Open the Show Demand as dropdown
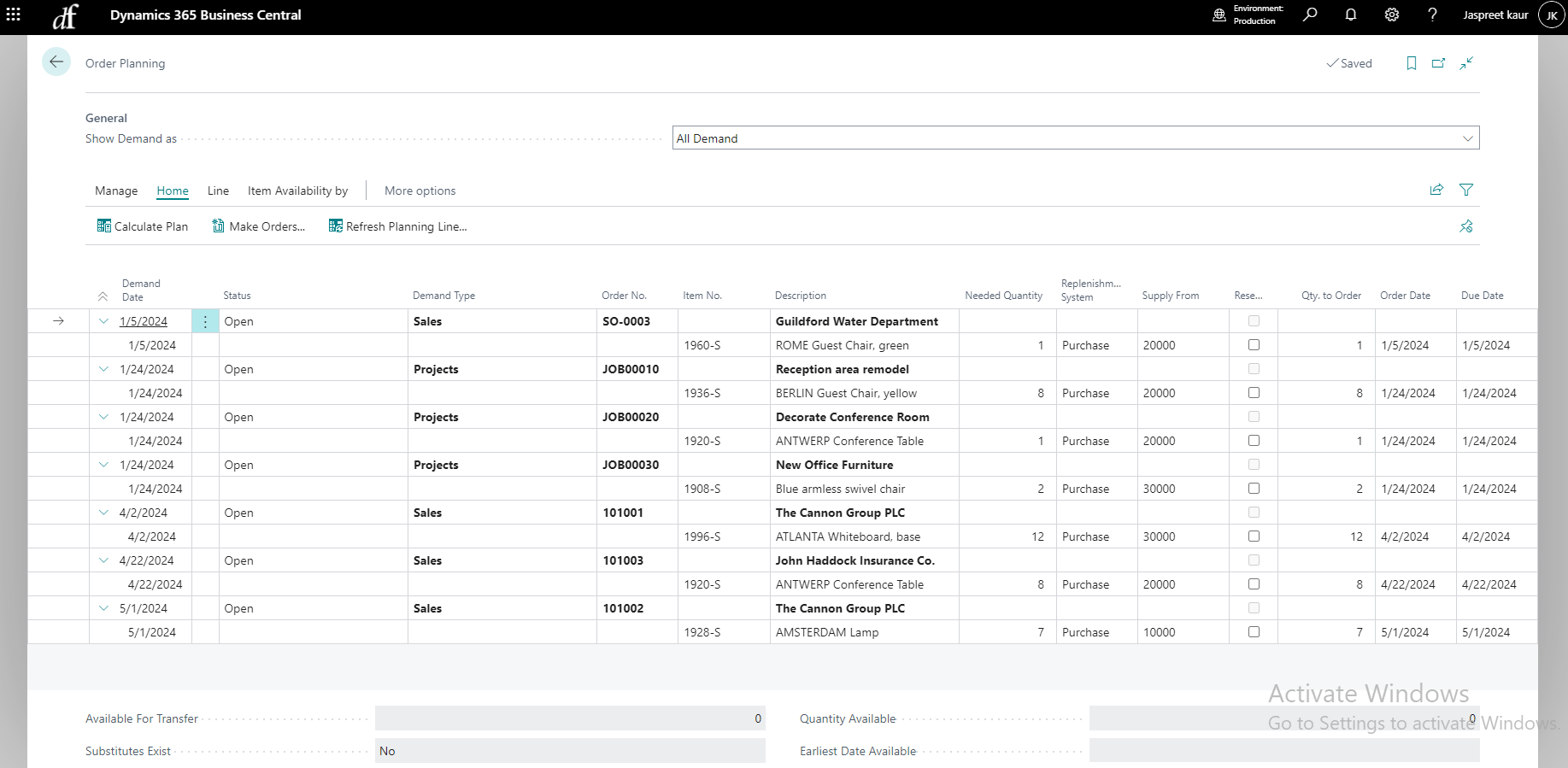The width and height of the screenshot is (1568, 768). tap(1075, 138)
